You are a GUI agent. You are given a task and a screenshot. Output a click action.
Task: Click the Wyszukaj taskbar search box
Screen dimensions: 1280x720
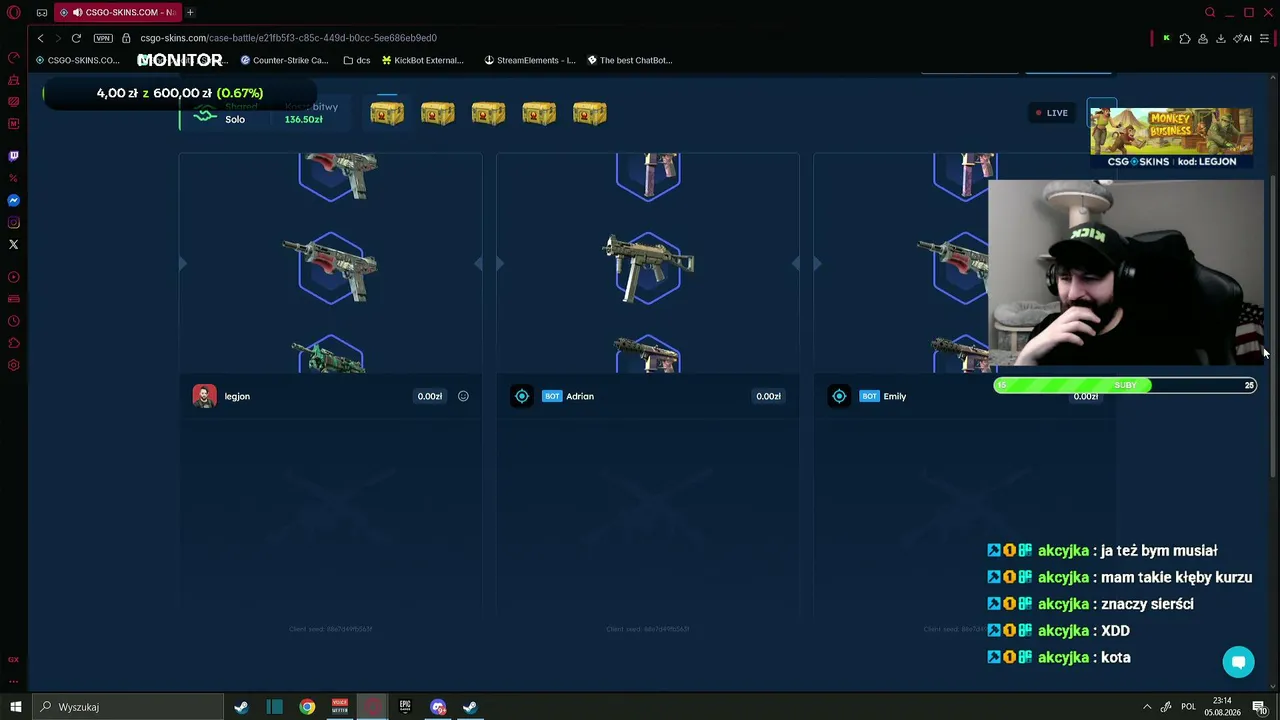click(x=128, y=707)
